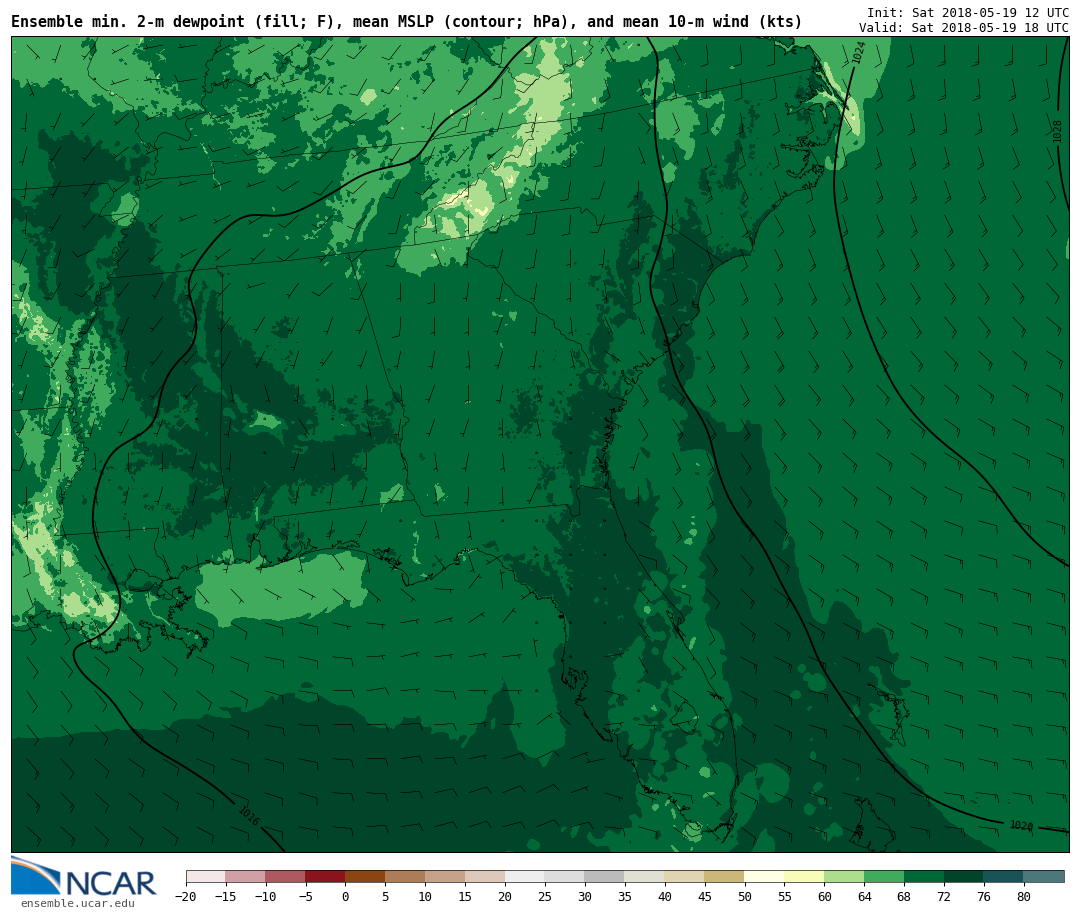
Task: Click the colorbar tick label -20
Action: [186, 896]
